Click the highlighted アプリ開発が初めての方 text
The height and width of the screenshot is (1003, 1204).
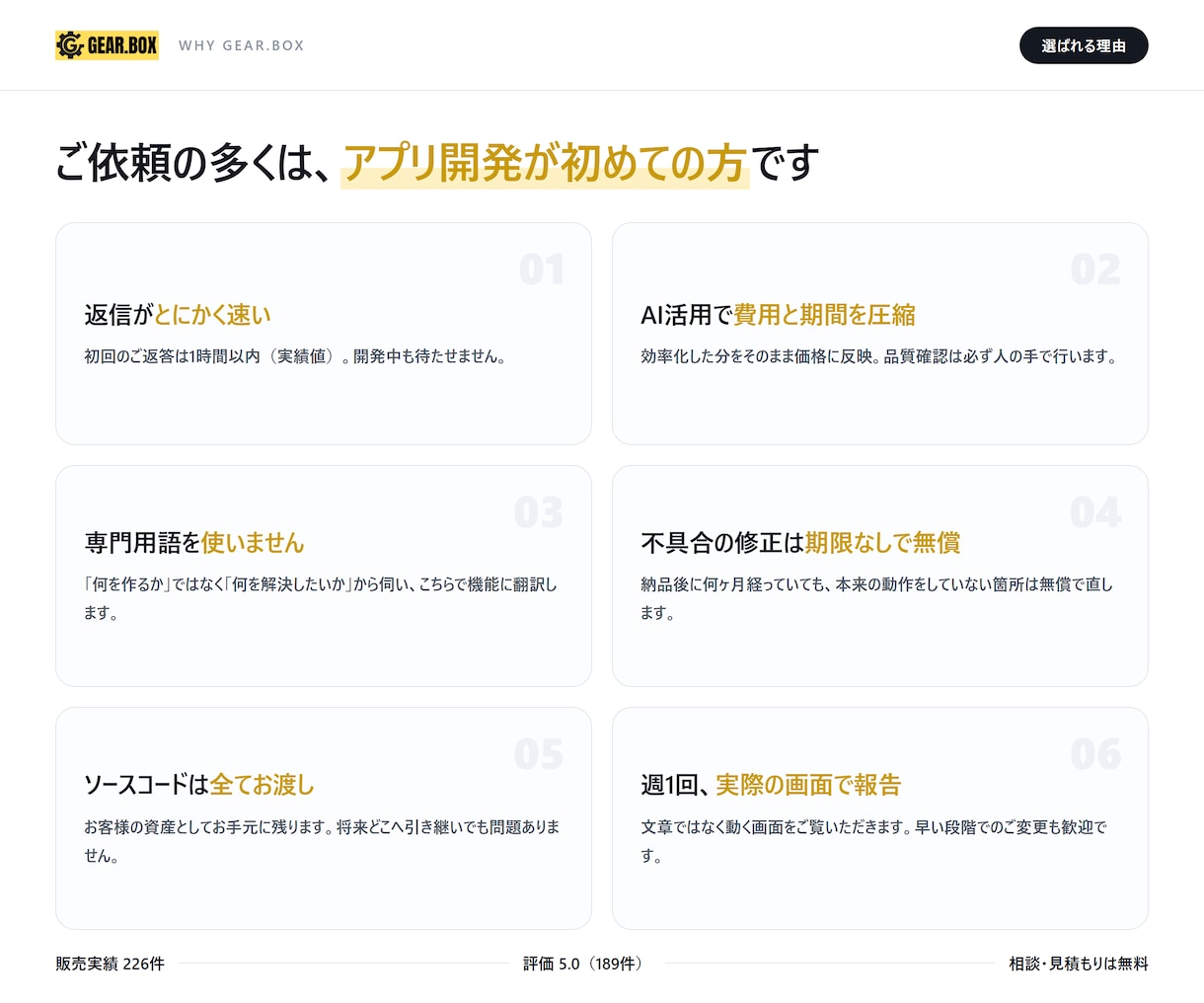pyautogui.click(x=545, y=163)
